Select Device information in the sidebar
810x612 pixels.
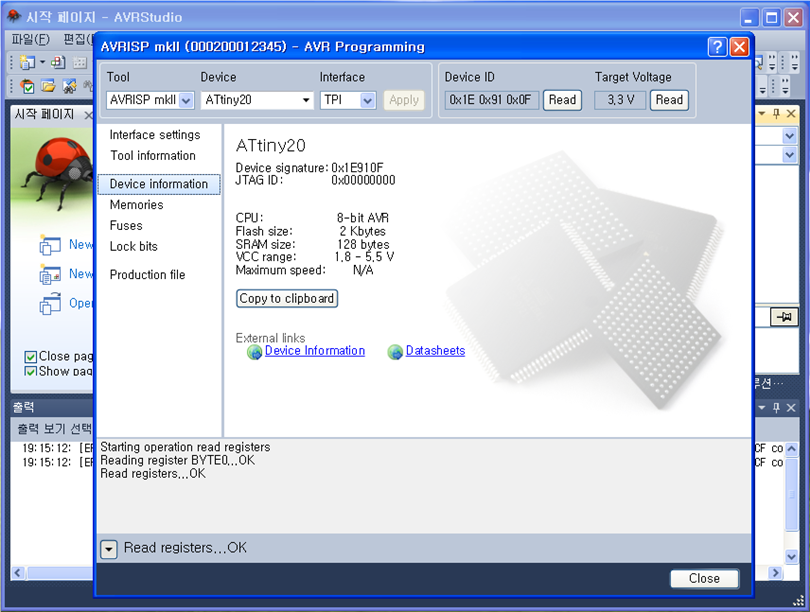159,184
